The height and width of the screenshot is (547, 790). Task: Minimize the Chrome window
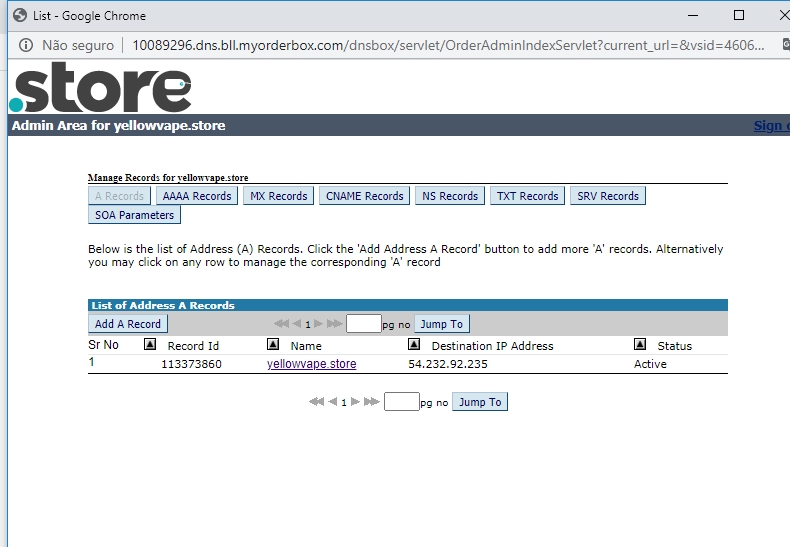tap(693, 15)
